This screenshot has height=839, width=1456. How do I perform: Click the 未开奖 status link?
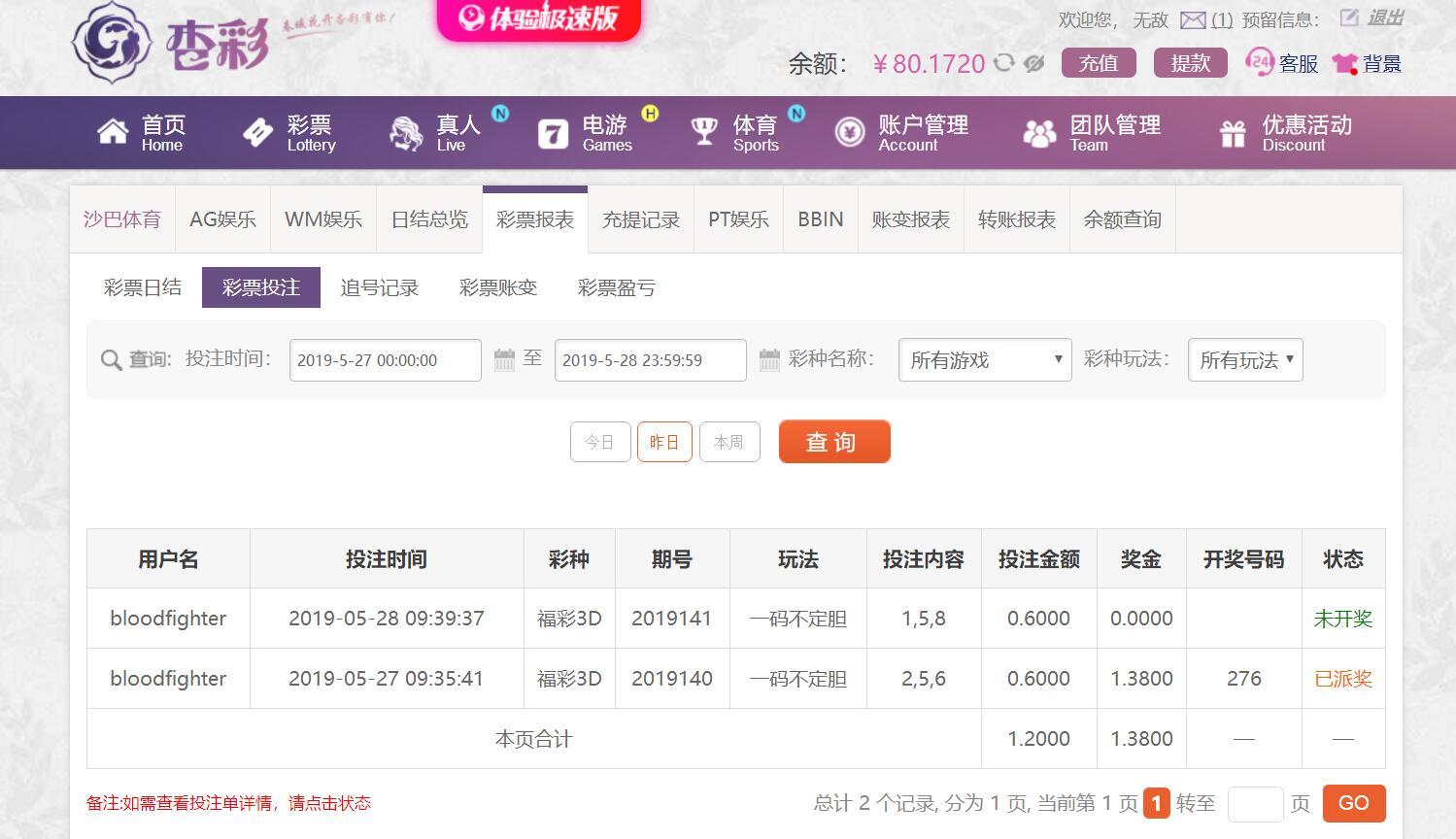pyautogui.click(x=1343, y=619)
